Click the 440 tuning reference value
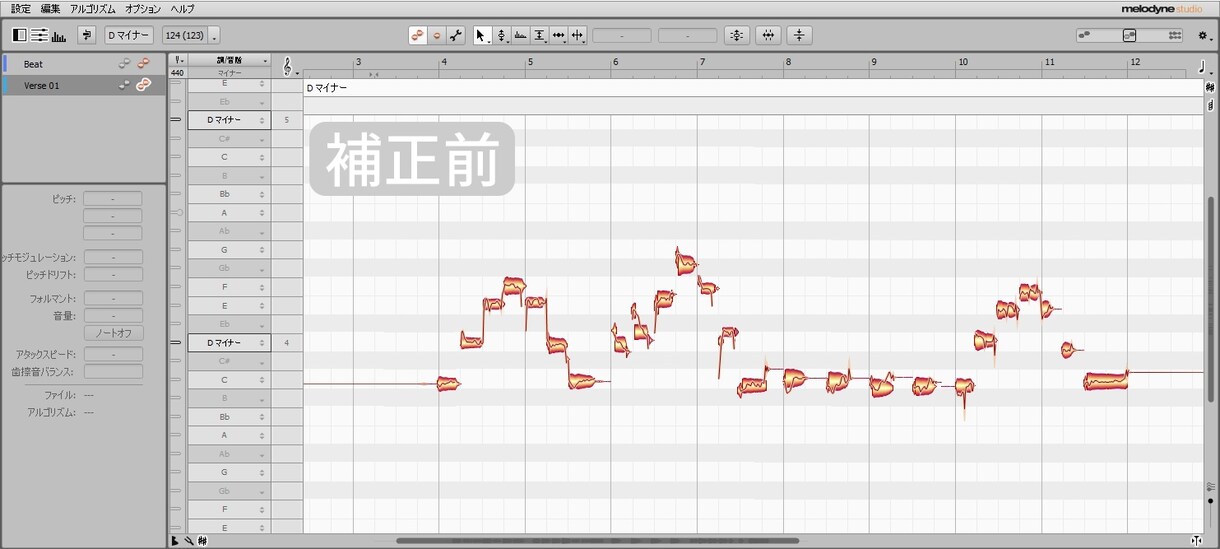 tap(177, 72)
